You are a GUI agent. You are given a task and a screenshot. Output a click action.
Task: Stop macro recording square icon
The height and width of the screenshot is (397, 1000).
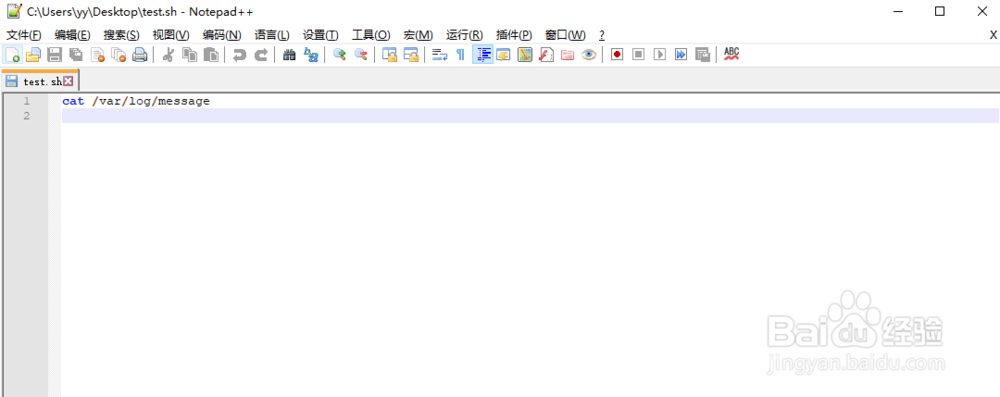click(638, 55)
